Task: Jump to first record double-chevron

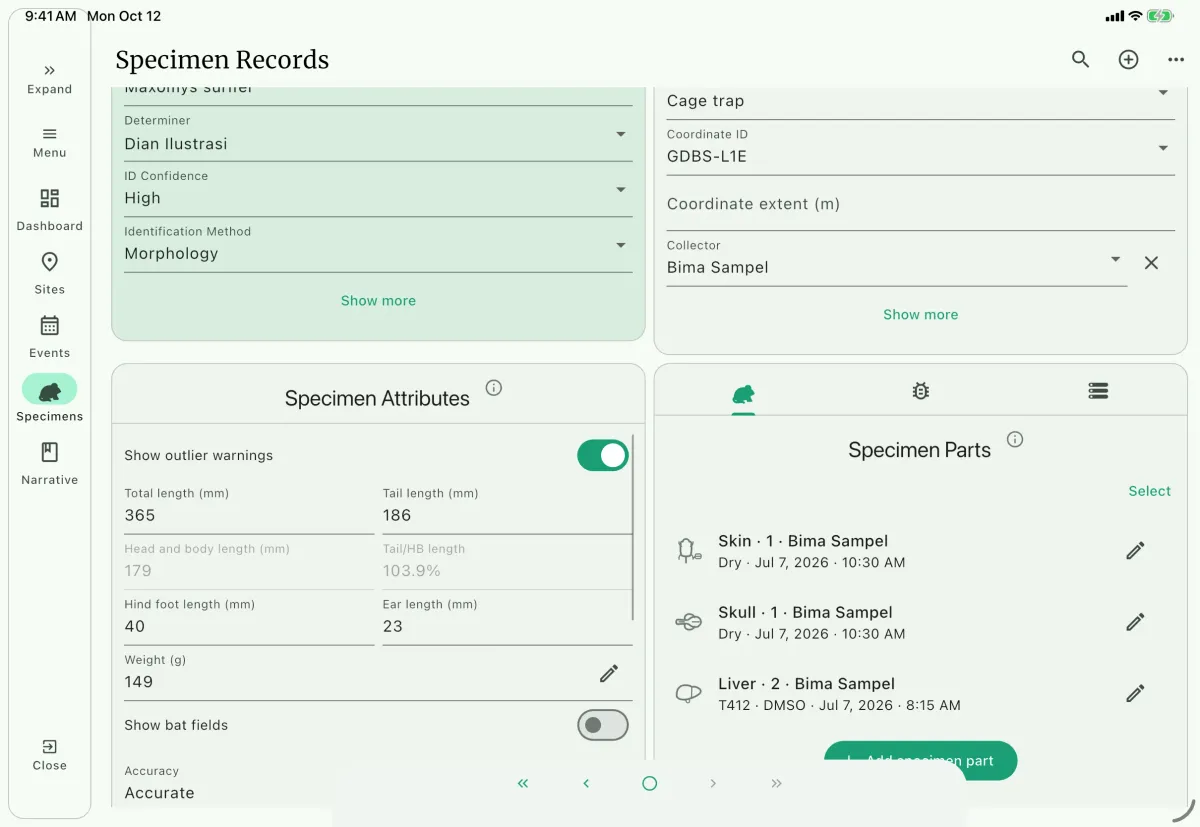Action: click(523, 783)
